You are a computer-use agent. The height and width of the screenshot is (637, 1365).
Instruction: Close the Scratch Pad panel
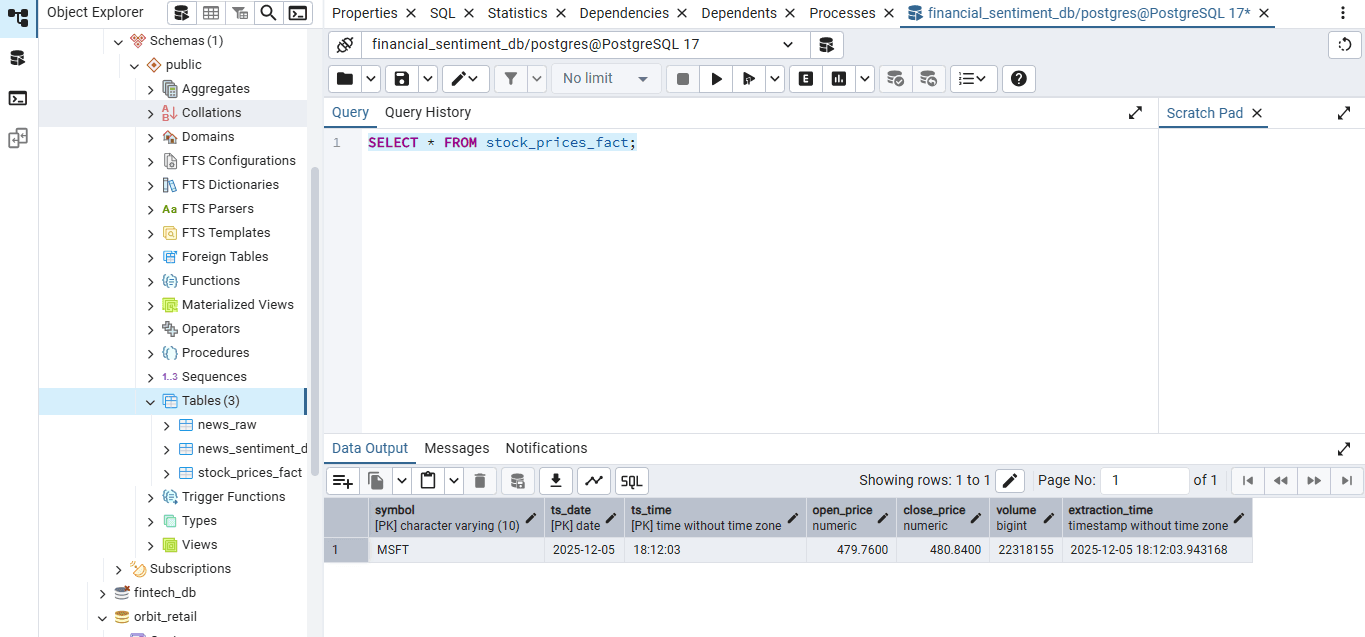[1257, 113]
